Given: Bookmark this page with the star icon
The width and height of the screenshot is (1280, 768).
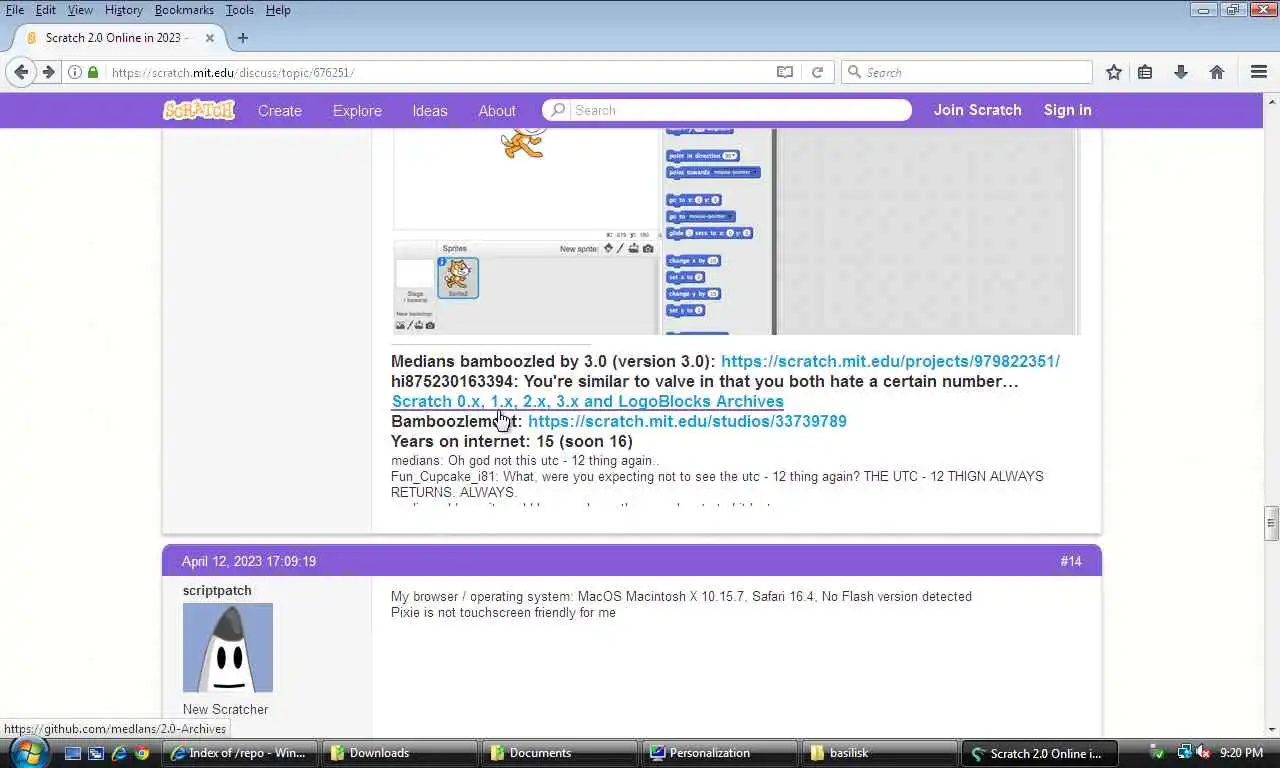Looking at the screenshot, I should [1114, 72].
